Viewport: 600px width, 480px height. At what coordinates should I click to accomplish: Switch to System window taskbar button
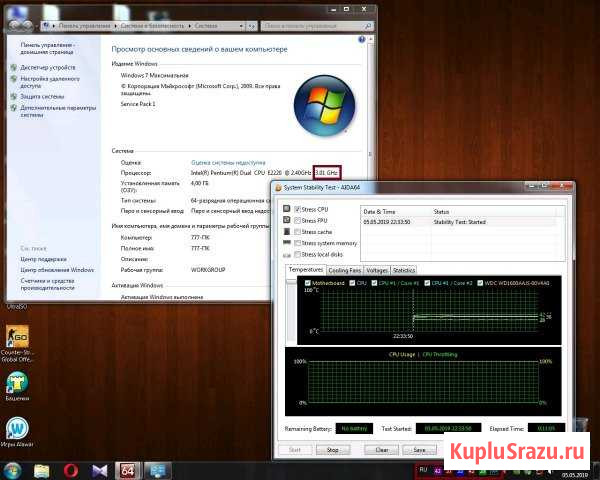click(157, 471)
